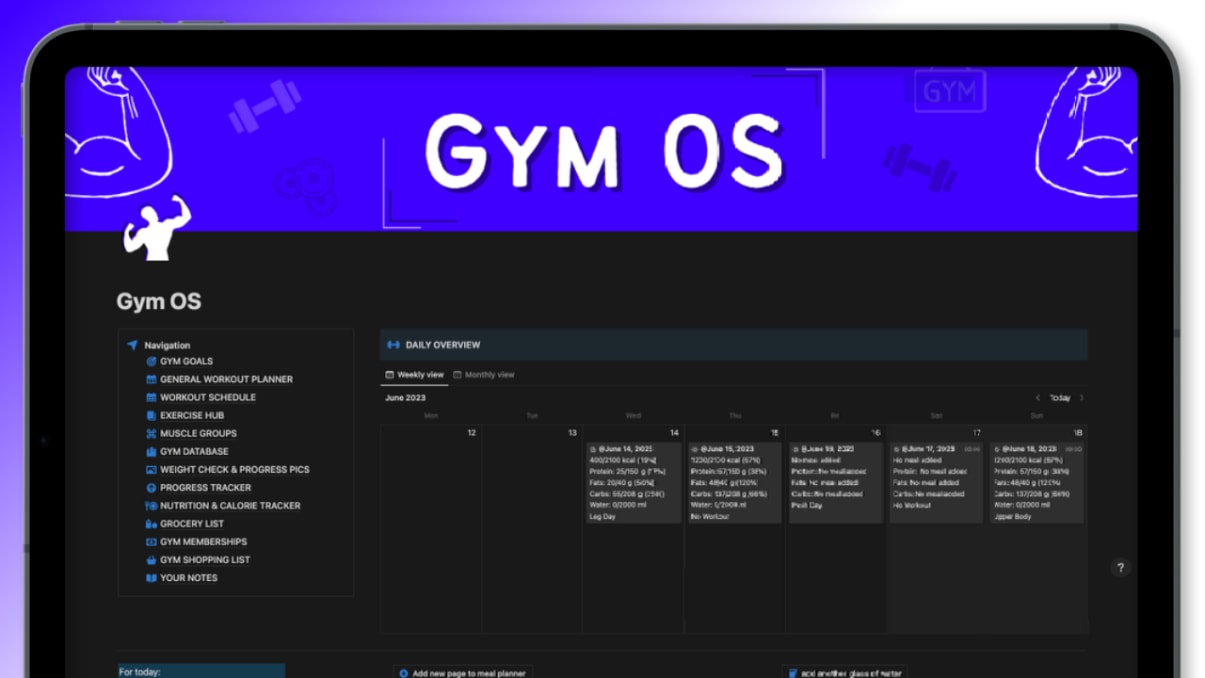Select the empty day cell numbered 13
The width and height of the screenshot is (1205, 678).
(532, 529)
